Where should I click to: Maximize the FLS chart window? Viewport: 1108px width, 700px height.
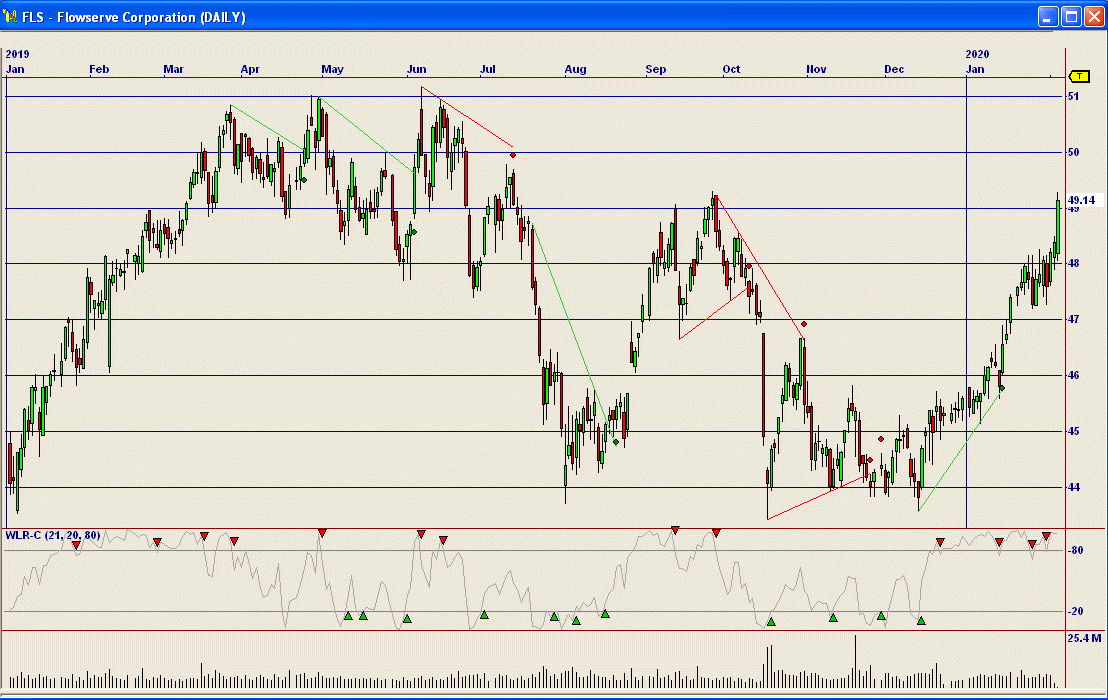(x=1071, y=16)
